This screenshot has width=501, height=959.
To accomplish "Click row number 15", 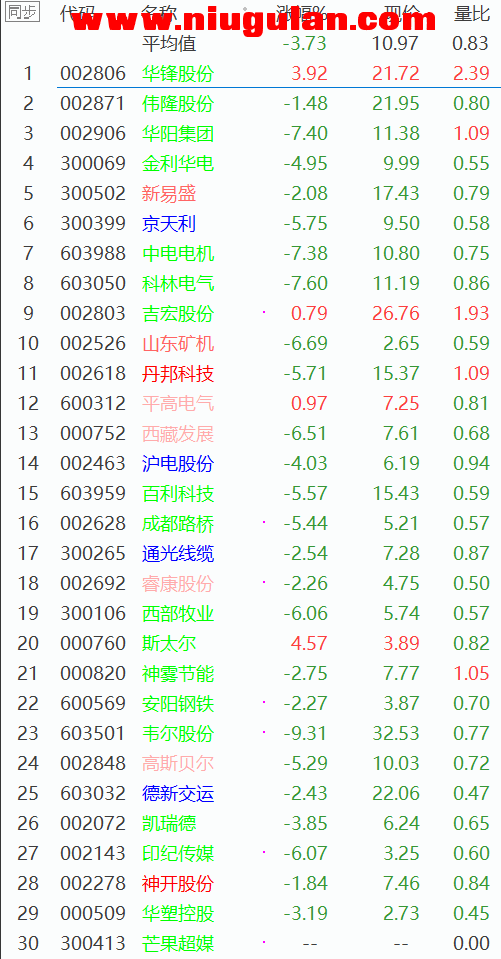I will pos(28,494).
